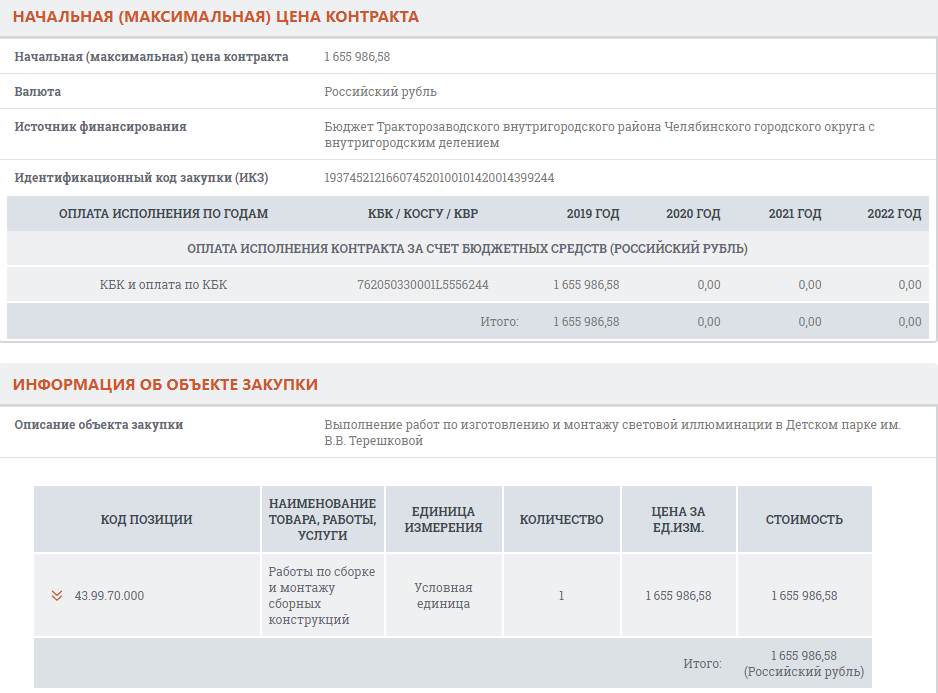Click the 2021 total in the payment Итого row
938x693 pixels.
(x=810, y=322)
